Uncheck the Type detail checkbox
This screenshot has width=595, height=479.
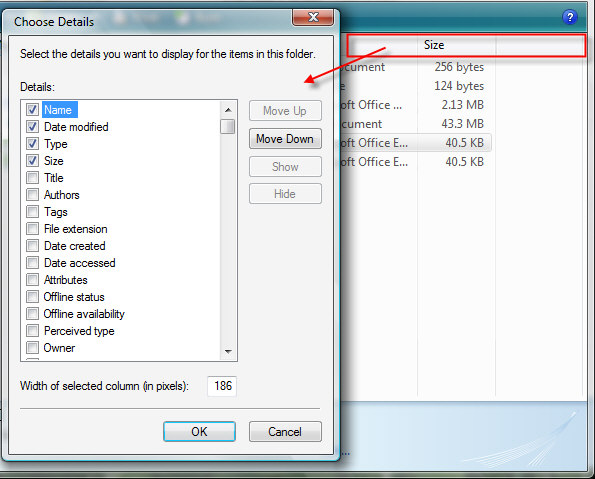click(33, 143)
